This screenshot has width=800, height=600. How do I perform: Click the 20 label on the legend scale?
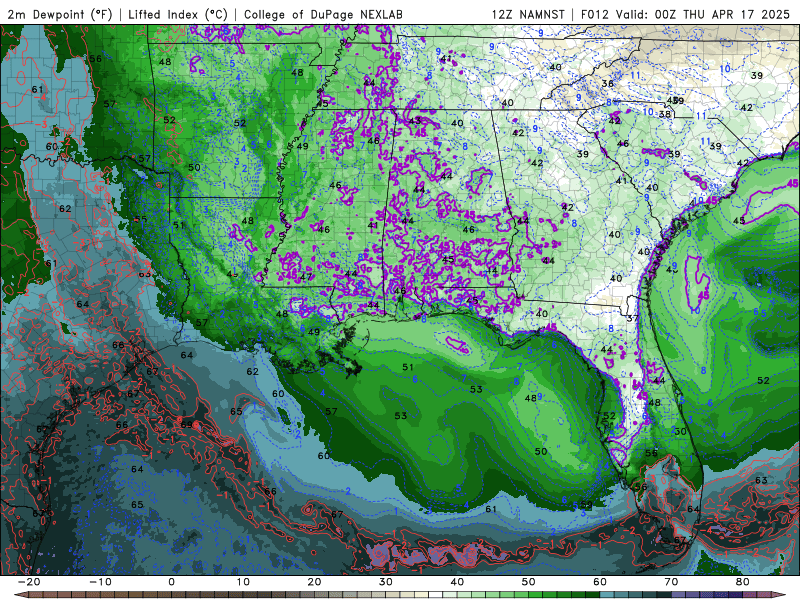pyautogui.click(x=314, y=582)
